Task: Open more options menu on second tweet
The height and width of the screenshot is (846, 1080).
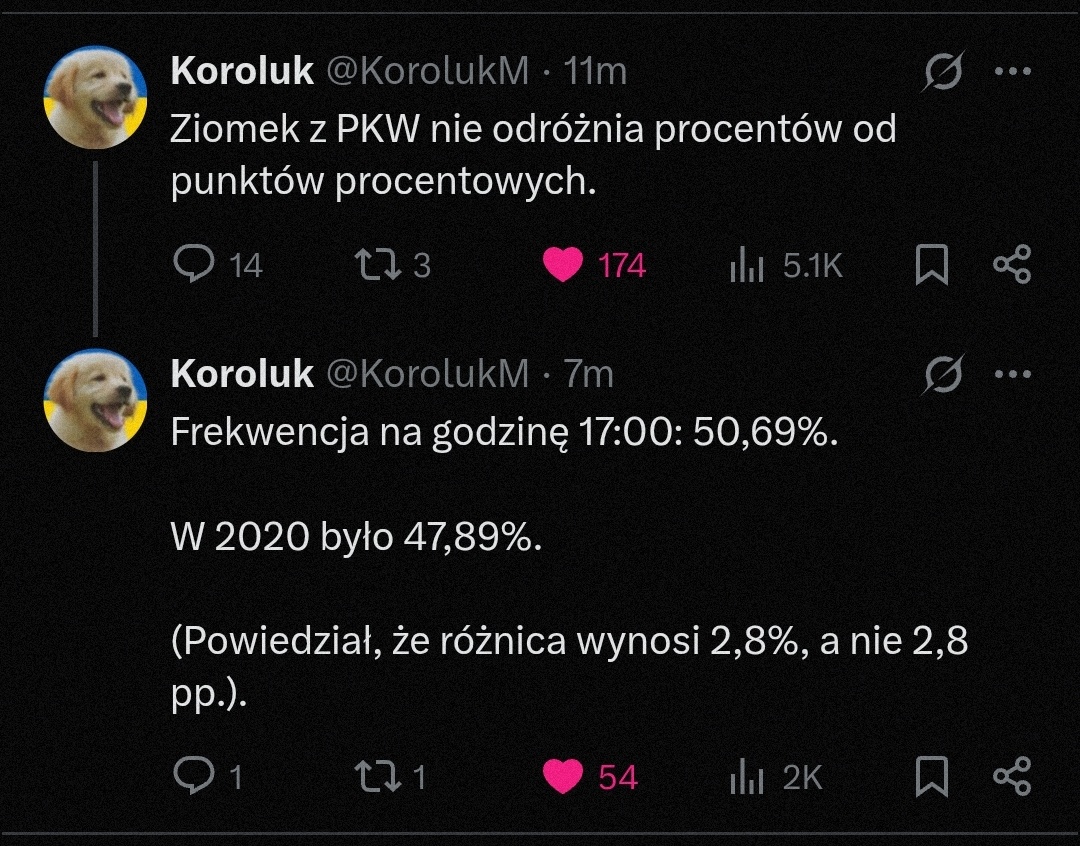Action: (1012, 374)
